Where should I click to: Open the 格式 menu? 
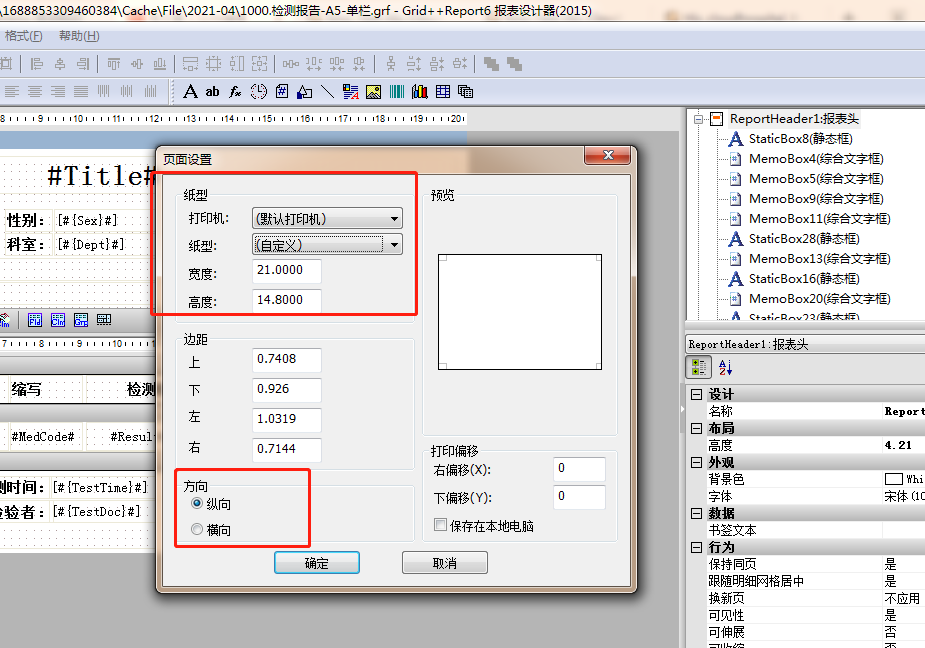[22, 36]
